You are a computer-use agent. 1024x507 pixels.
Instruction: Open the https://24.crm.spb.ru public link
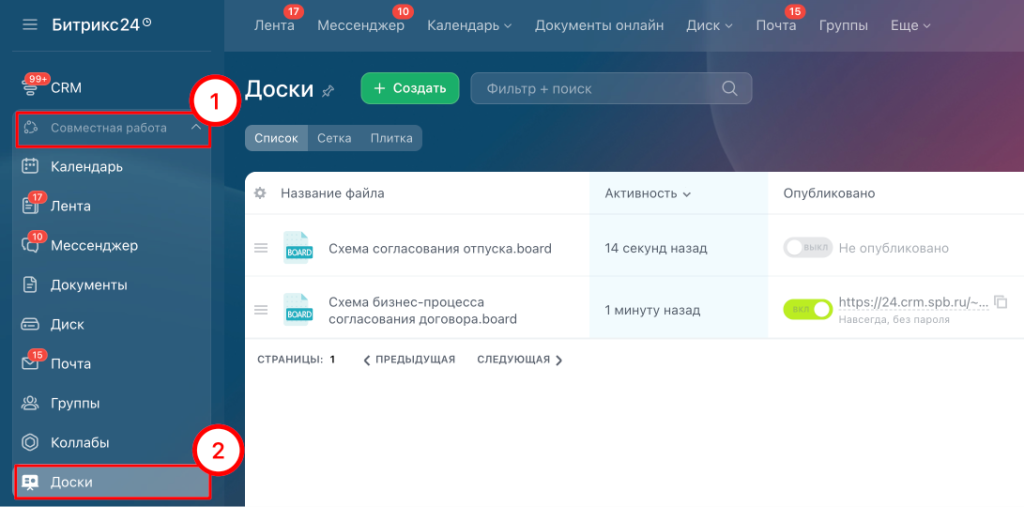click(x=913, y=303)
